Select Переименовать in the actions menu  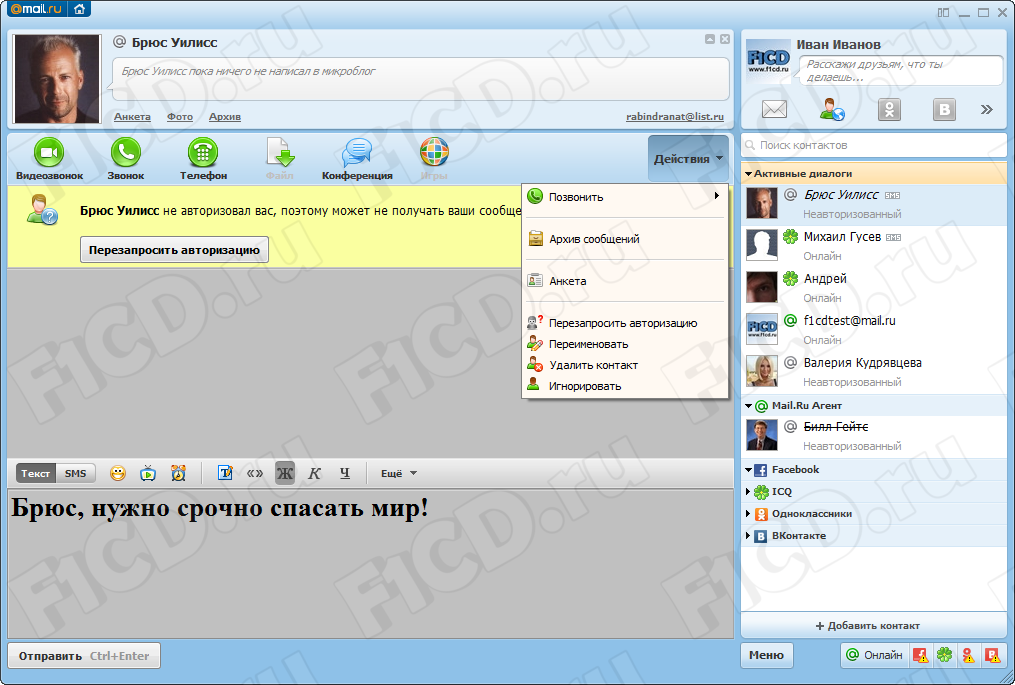[625, 344]
